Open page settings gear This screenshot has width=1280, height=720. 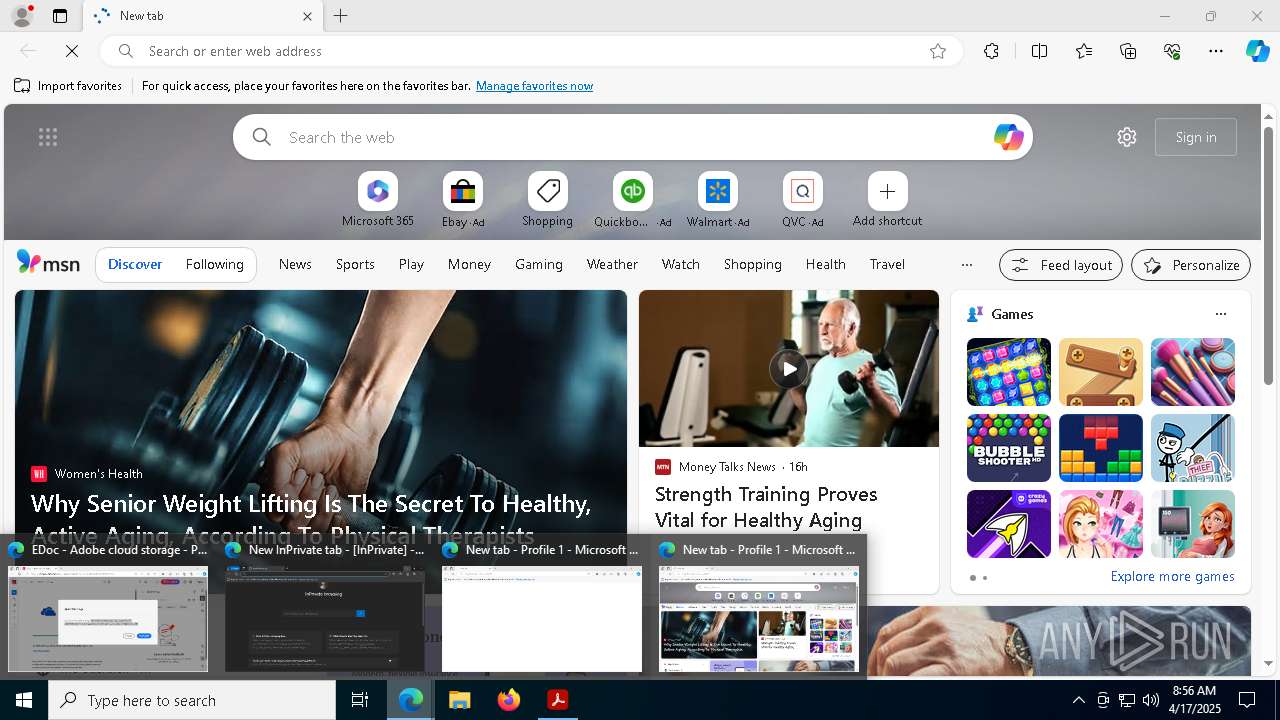[1127, 137]
